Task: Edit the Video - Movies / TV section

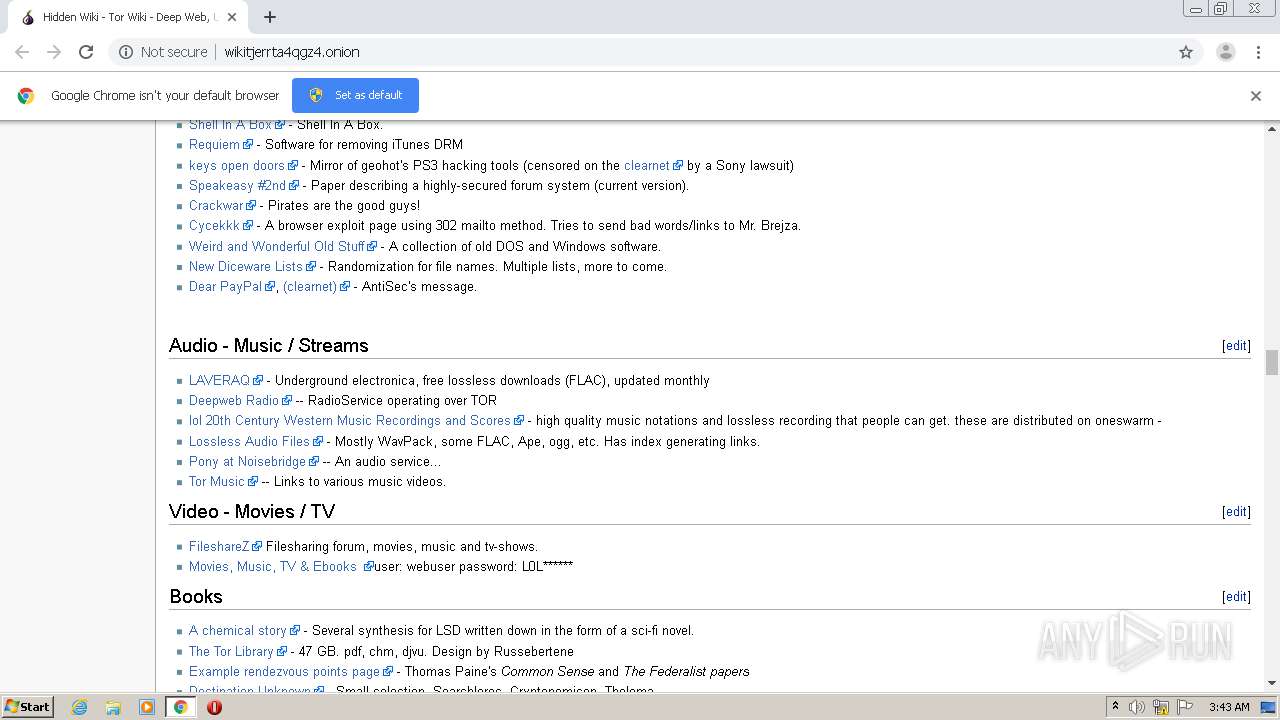Action: coord(1236,512)
